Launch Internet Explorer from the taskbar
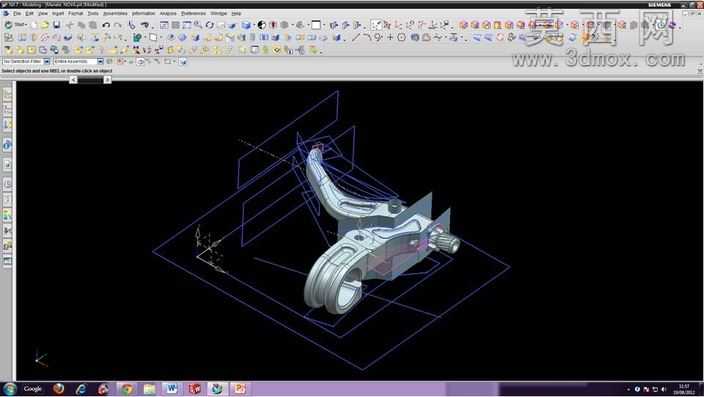This screenshot has width=704, height=397. pyautogui.click(x=81, y=389)
